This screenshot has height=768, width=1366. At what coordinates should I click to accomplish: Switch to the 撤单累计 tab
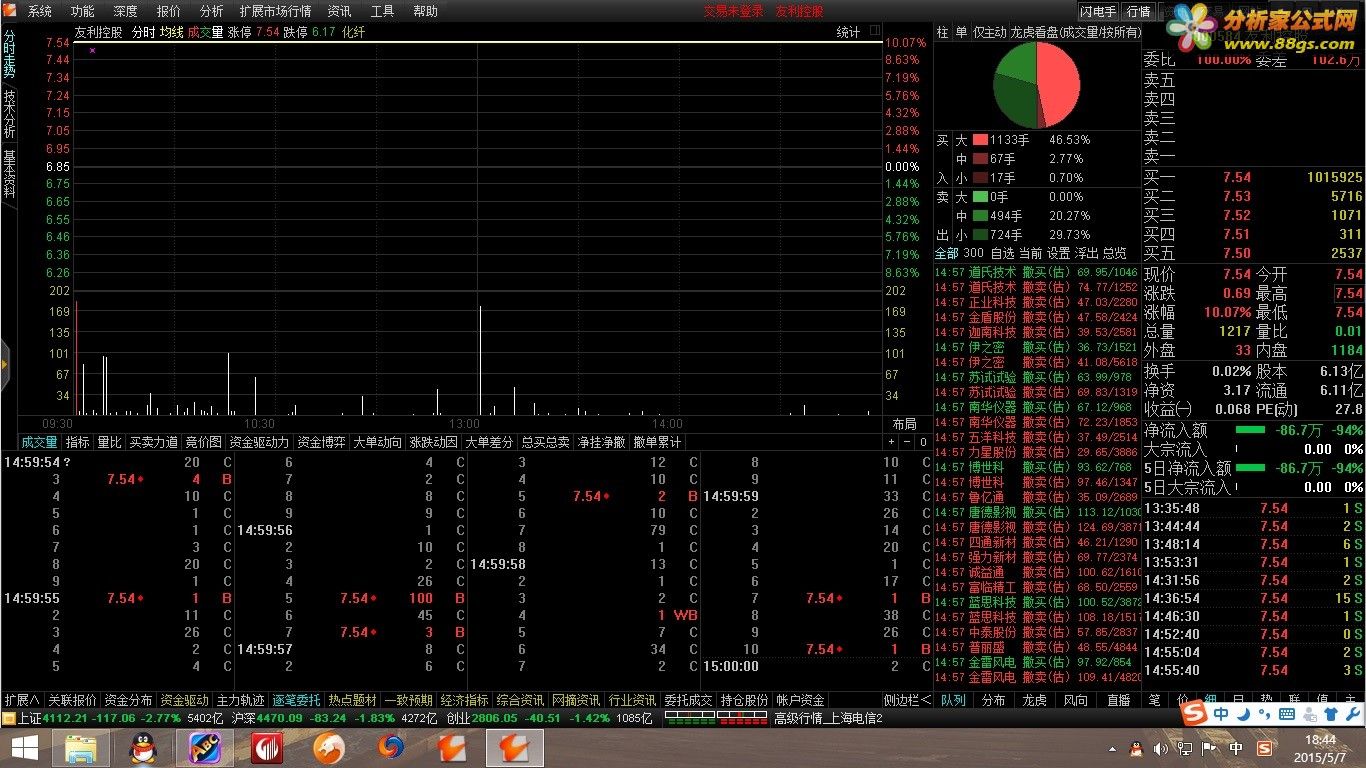pos(657,442)
